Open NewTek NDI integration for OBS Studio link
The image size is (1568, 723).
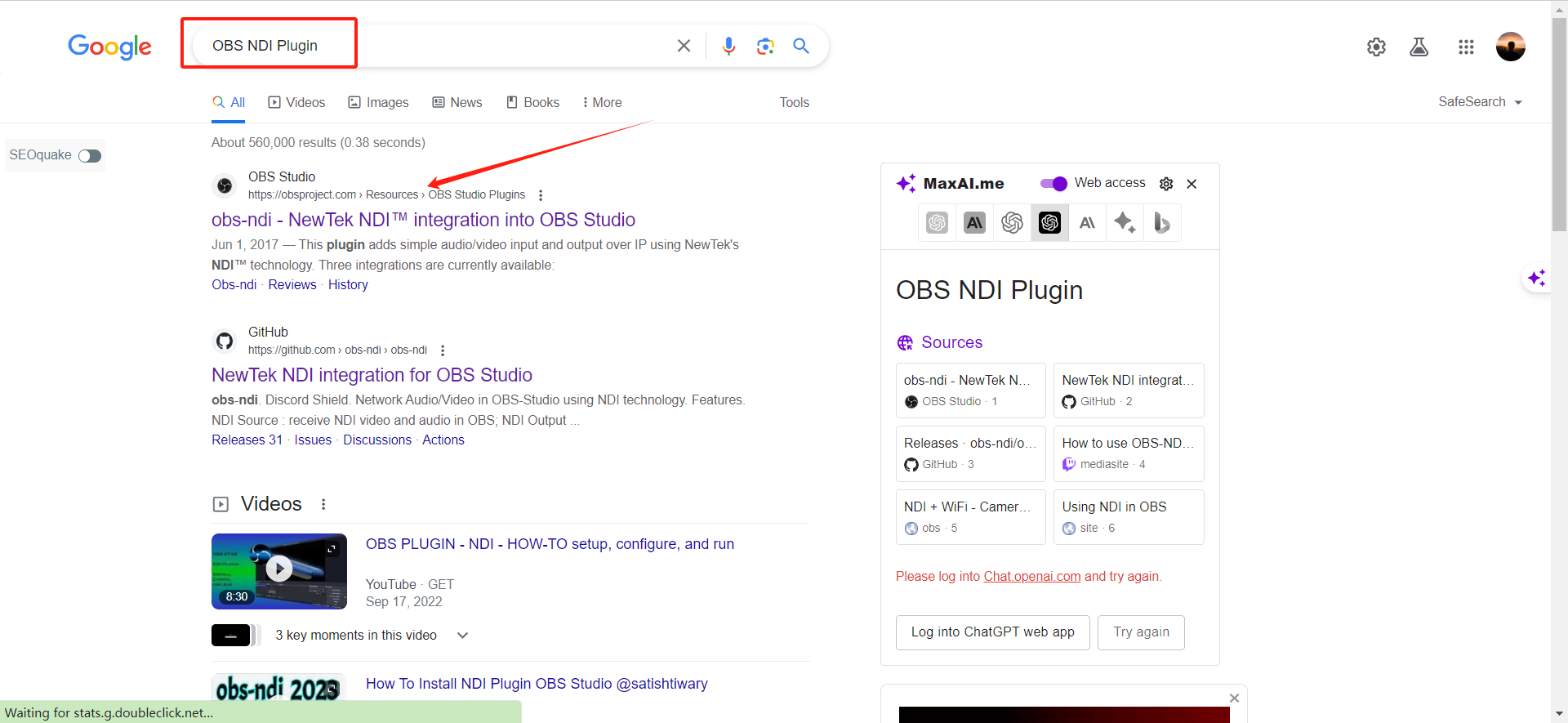coord(372,375)
